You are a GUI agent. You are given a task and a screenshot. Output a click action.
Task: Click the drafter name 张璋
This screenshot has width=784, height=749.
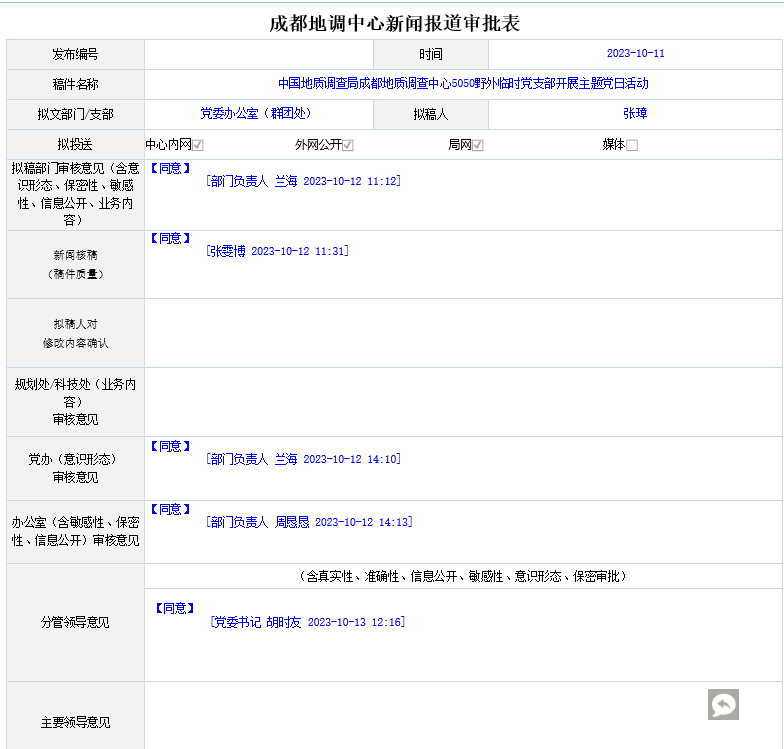pyautogui.click(x=635, y=114)
